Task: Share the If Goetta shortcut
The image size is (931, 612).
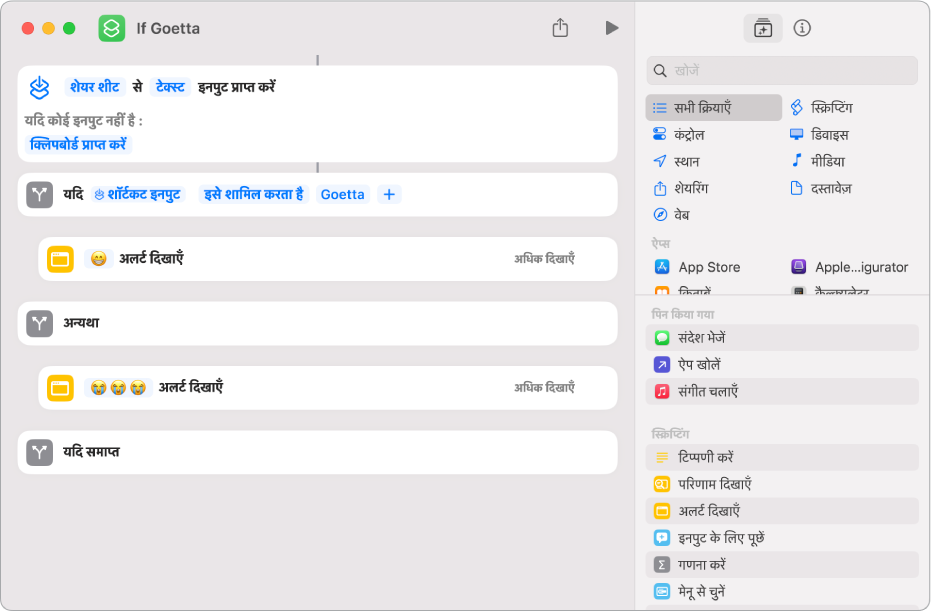Action: click(560, 28)
